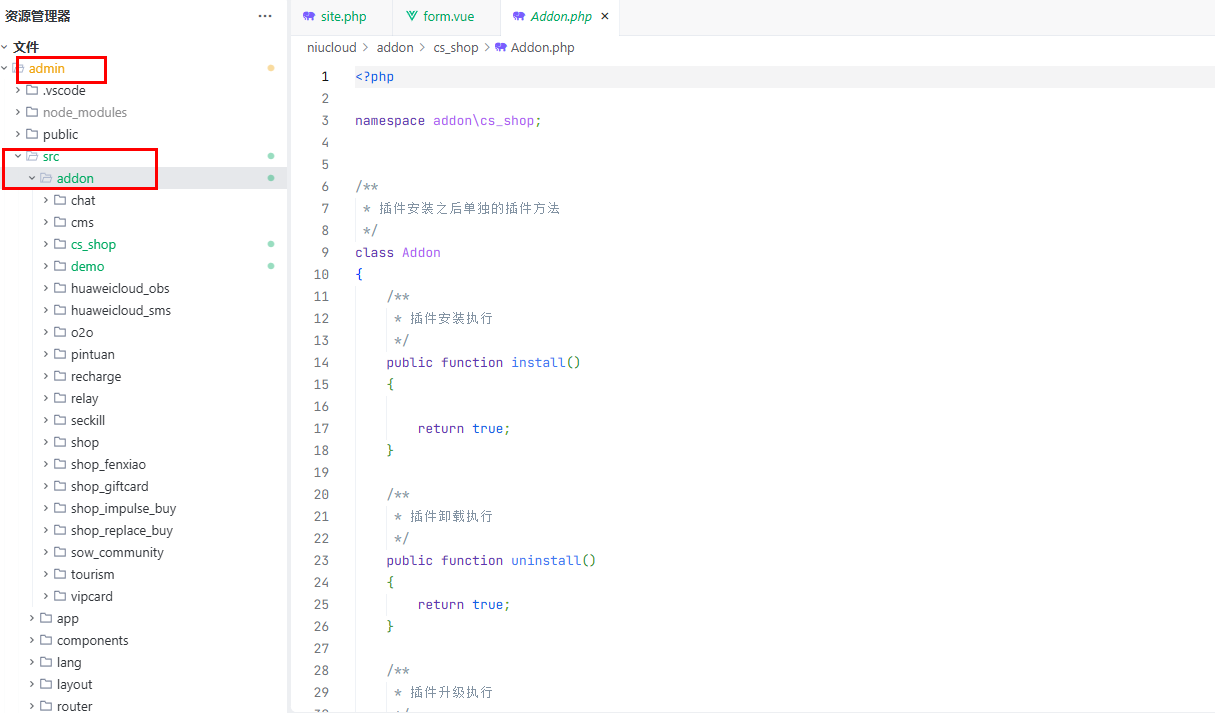Select the vipcard folder in tree

92,596
